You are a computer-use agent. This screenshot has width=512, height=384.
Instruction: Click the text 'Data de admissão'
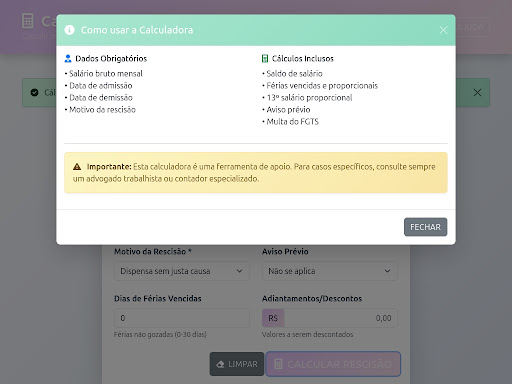pyautogui.click(x=101, y=86)
